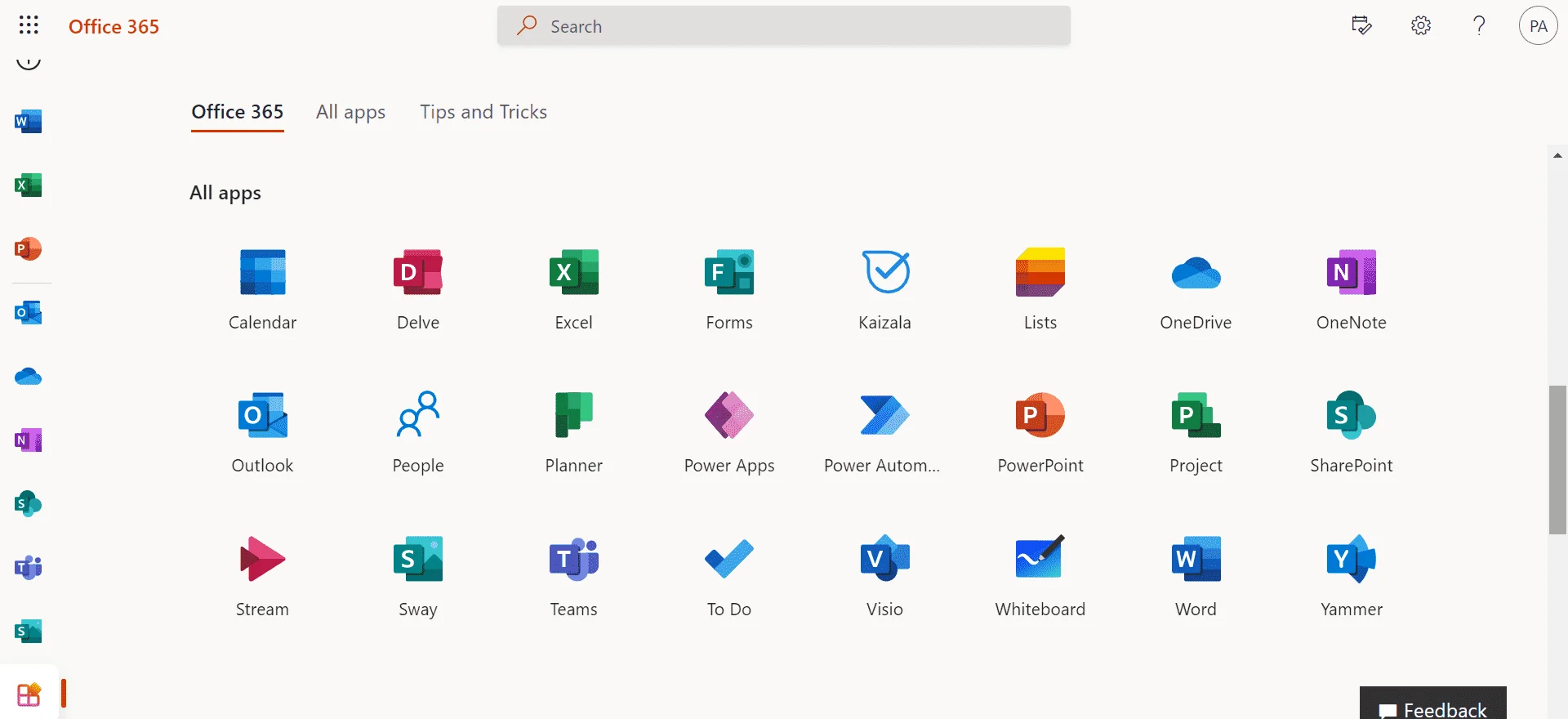Click Word icon in left sidebar
This screenshot has height=719, width=1568.
(x=29, y=122)
